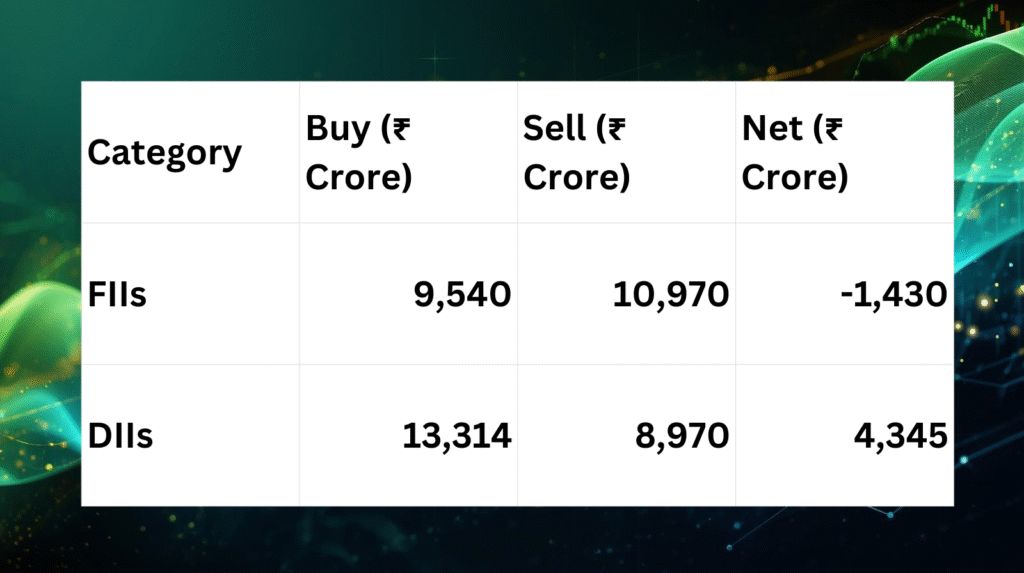Click the rupee symbol in Buy header
This screenshot has height=573, width=1024.
(x=401, y=129)
